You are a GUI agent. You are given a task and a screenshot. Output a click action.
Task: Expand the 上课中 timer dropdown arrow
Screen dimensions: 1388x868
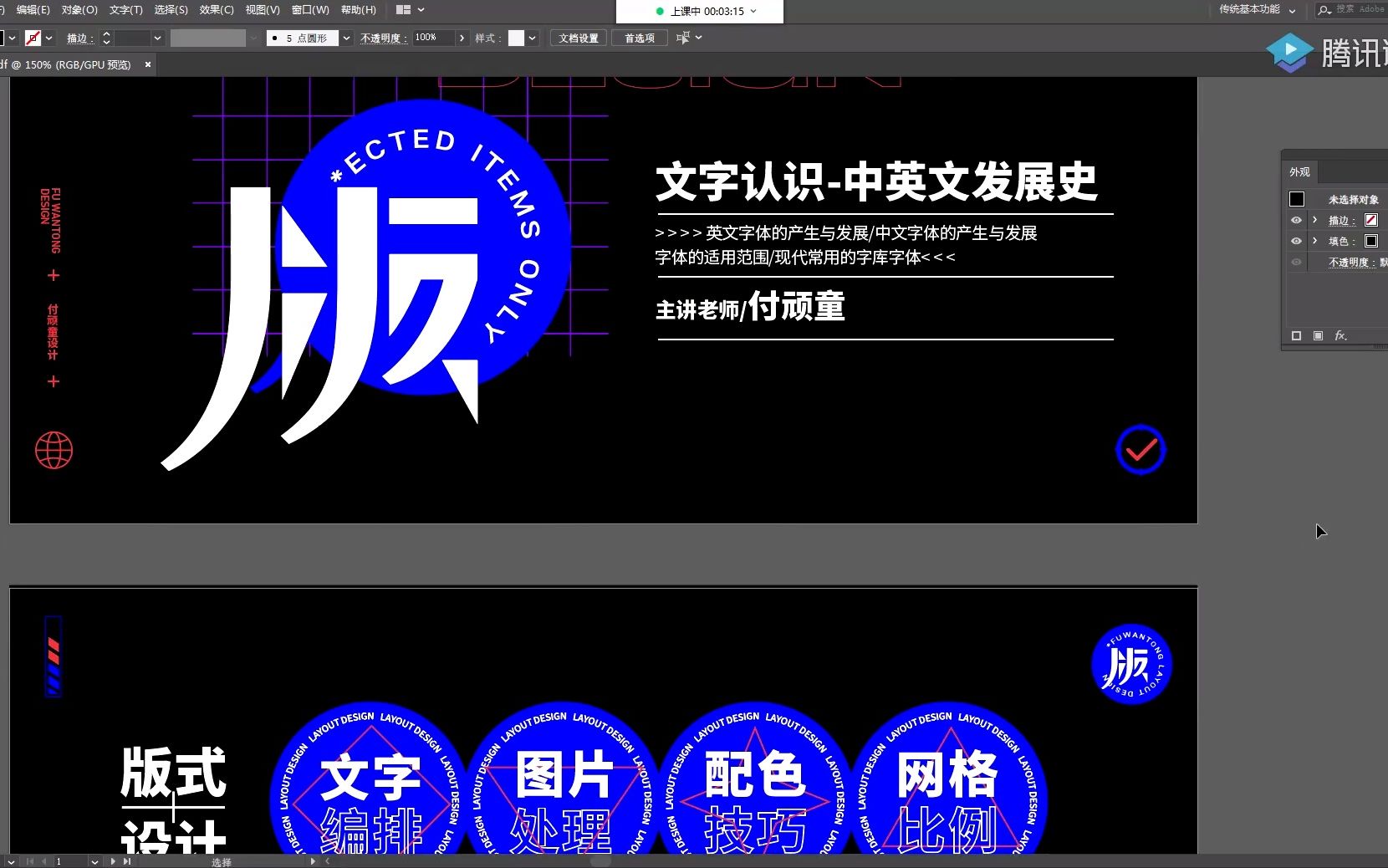[x=753, y=11]
